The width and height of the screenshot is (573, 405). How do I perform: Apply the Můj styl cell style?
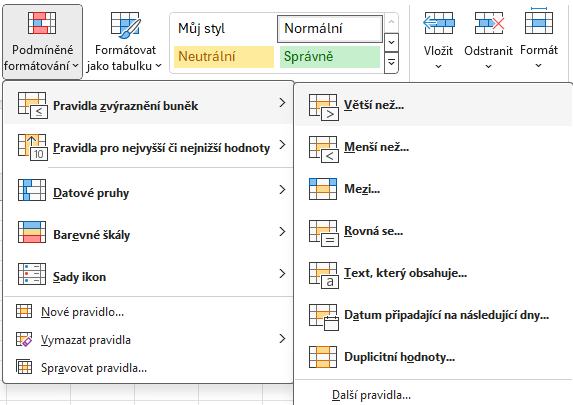224,28
